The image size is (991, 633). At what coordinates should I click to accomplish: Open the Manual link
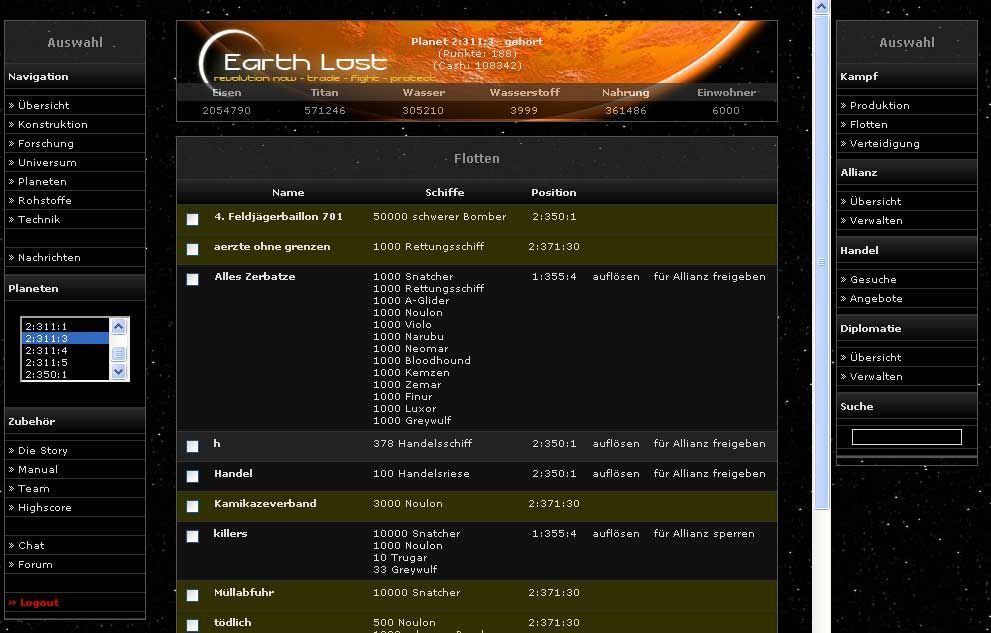click(x=38, y=469)
